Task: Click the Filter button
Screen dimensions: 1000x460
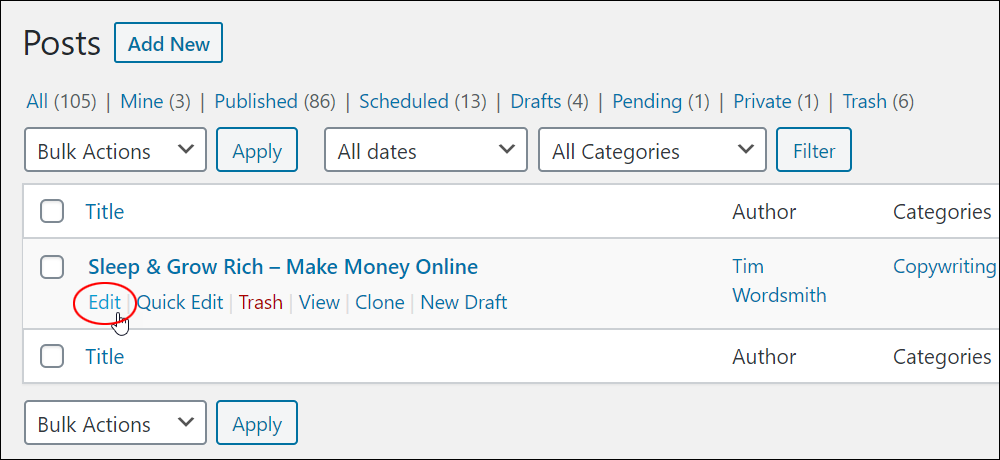Action: [814, 150]
